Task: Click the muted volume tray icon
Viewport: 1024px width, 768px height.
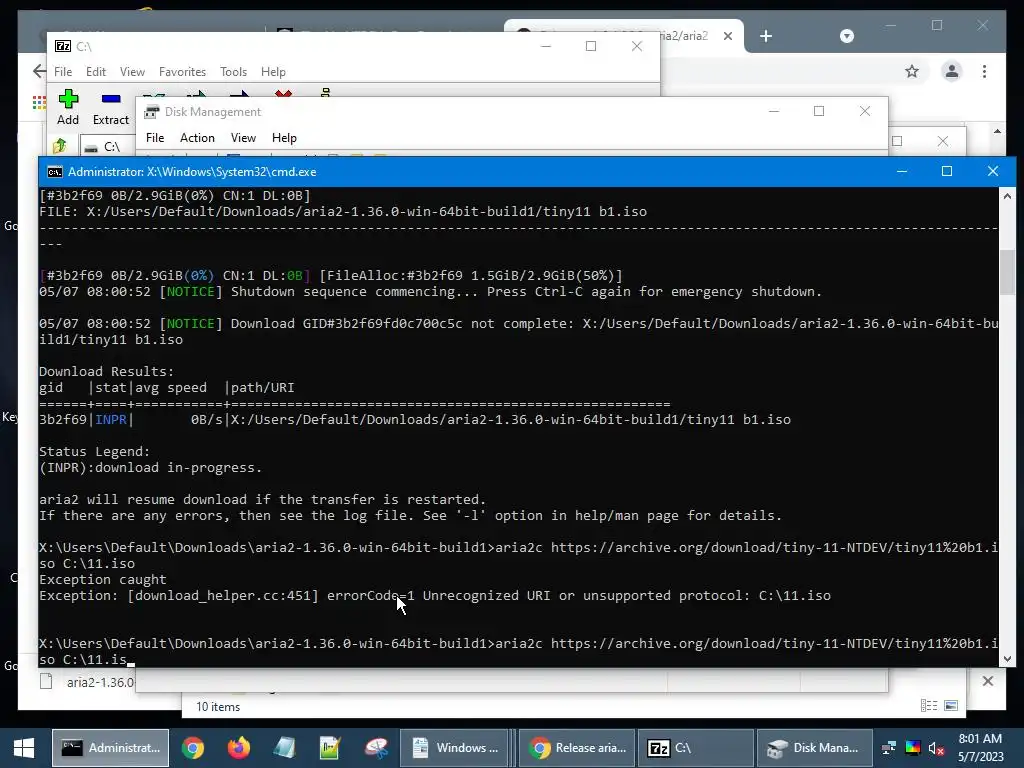Action: click(x=936, y=748)
